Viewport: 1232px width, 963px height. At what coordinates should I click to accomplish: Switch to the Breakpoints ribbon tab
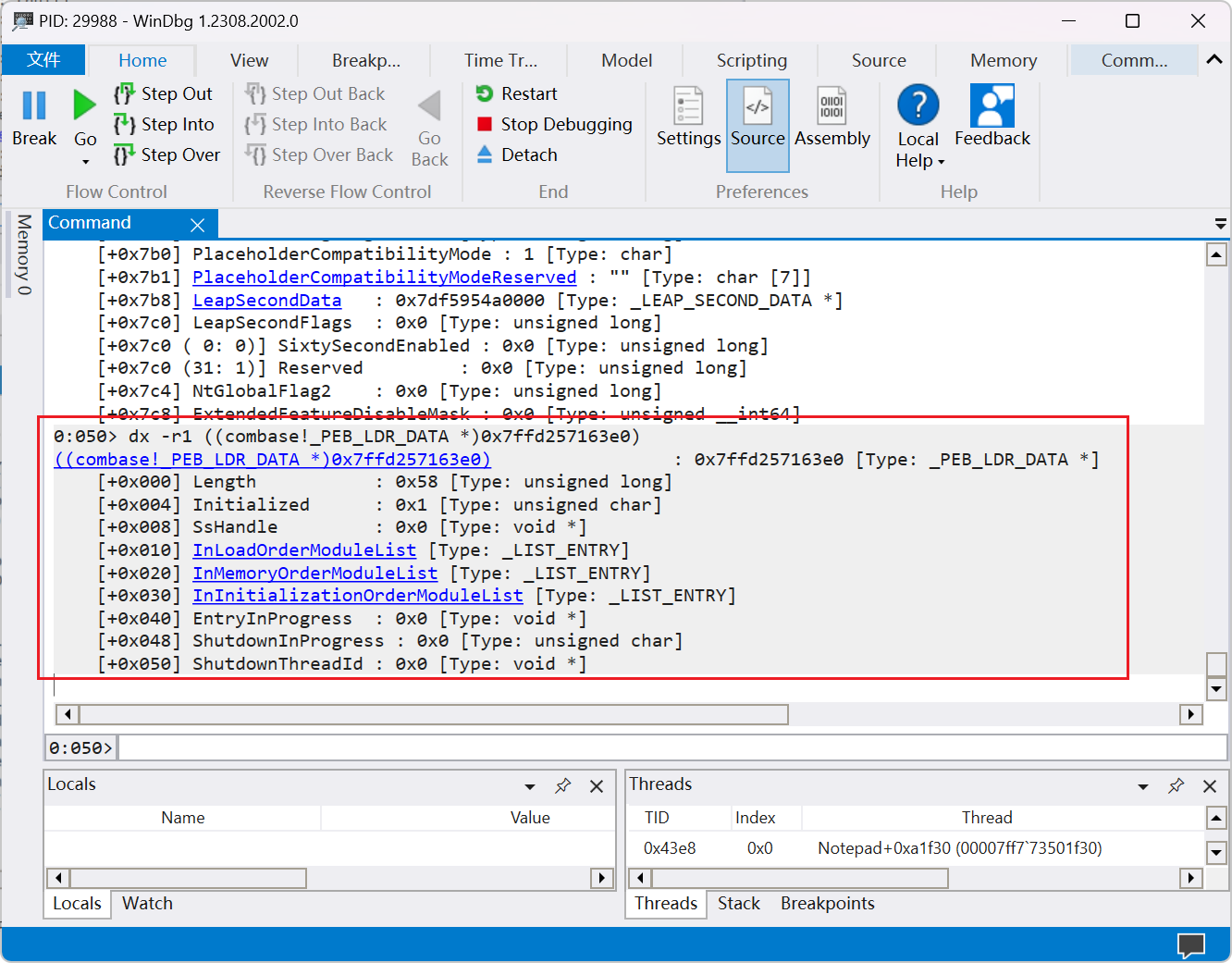click(x=366, y=60)
